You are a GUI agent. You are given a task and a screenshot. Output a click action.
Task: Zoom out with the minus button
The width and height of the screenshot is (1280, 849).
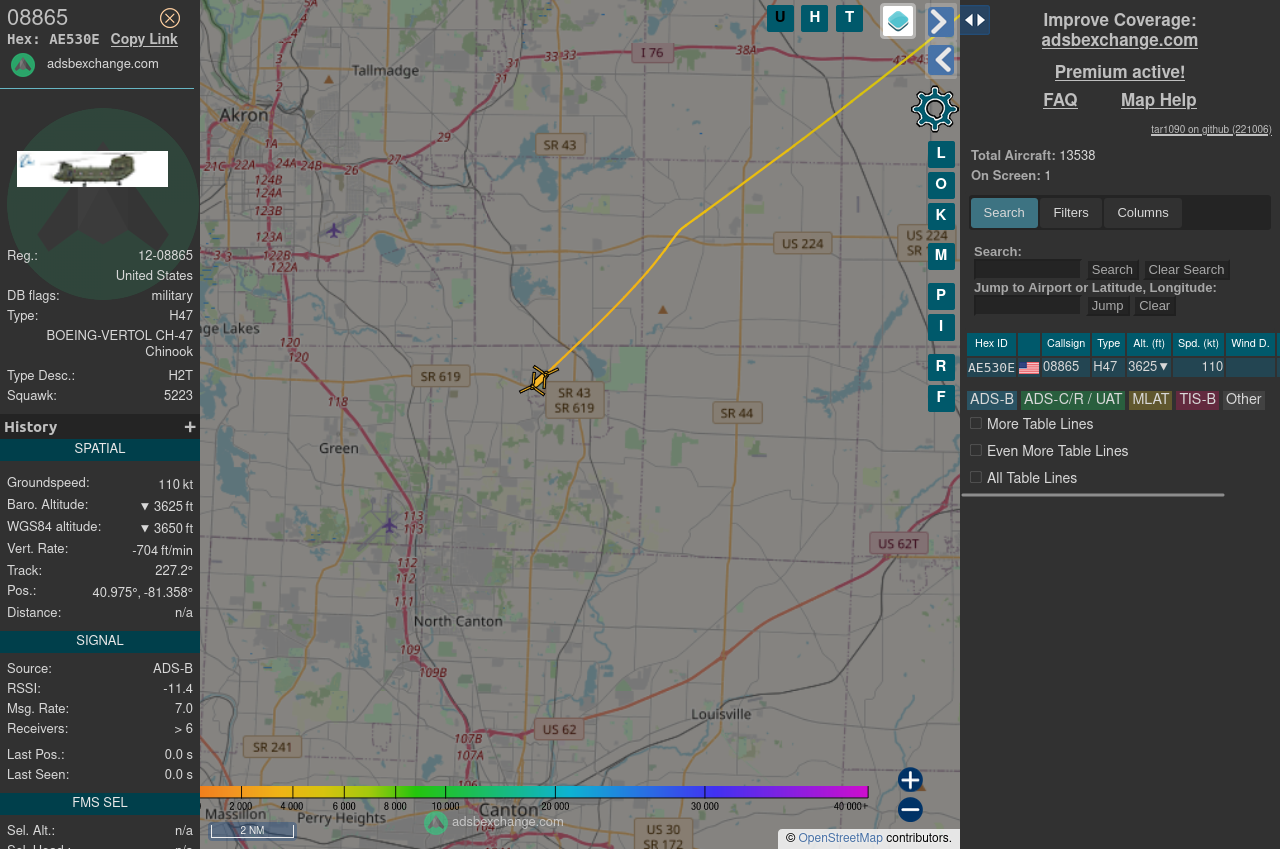click(x=910, y=810)
